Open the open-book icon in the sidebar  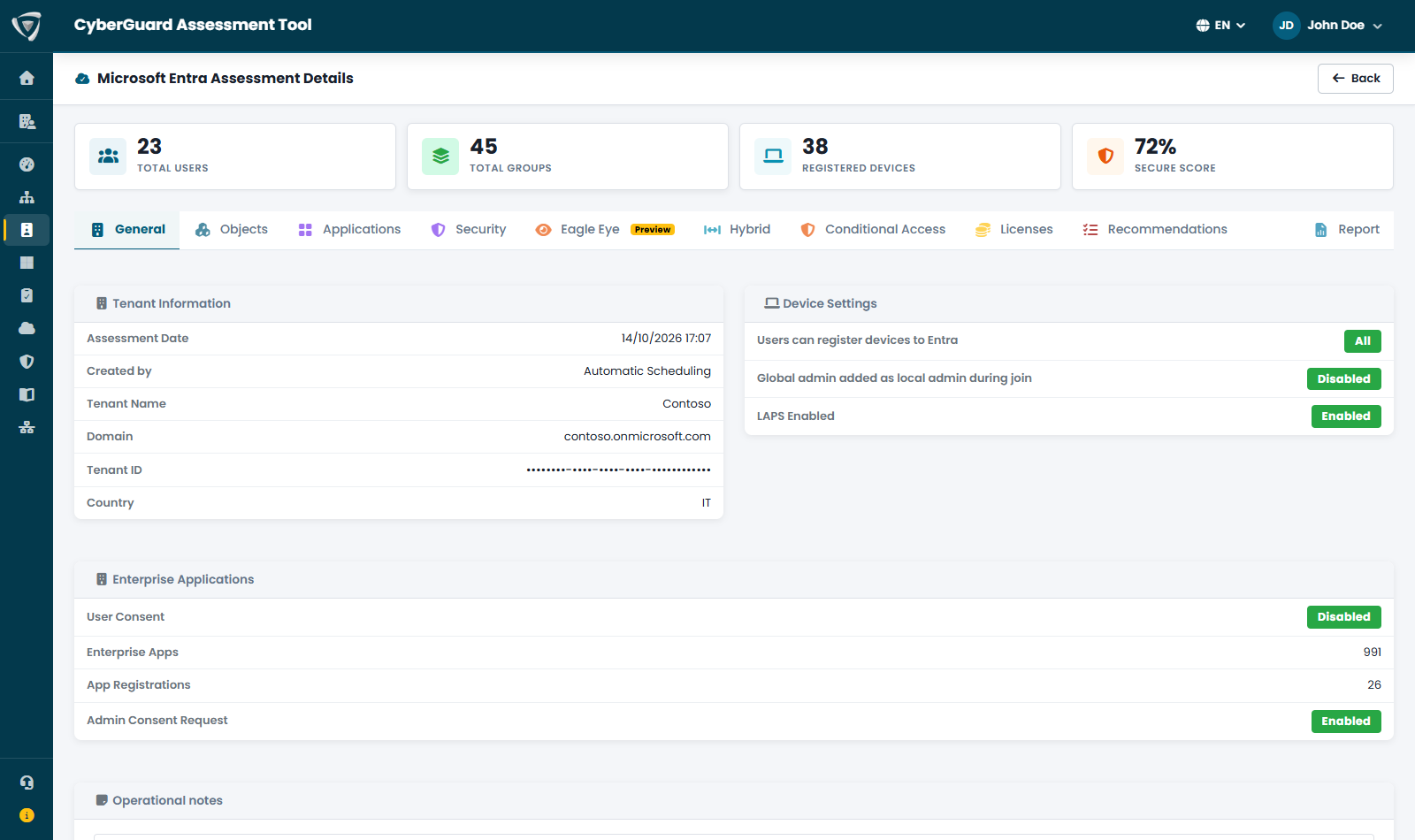click(27, 394)
